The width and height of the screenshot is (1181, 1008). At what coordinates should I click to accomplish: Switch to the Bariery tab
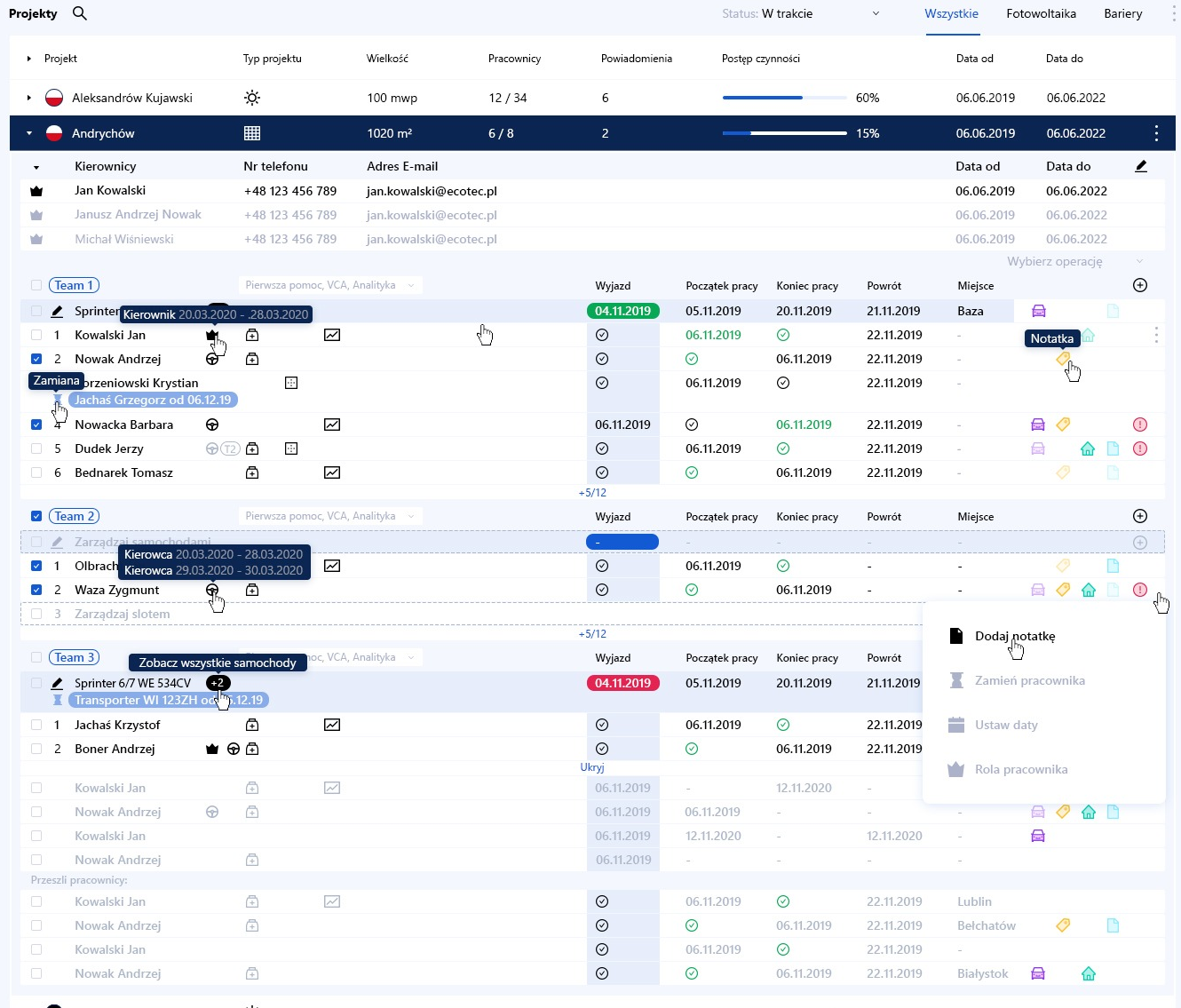point(1123,13)
